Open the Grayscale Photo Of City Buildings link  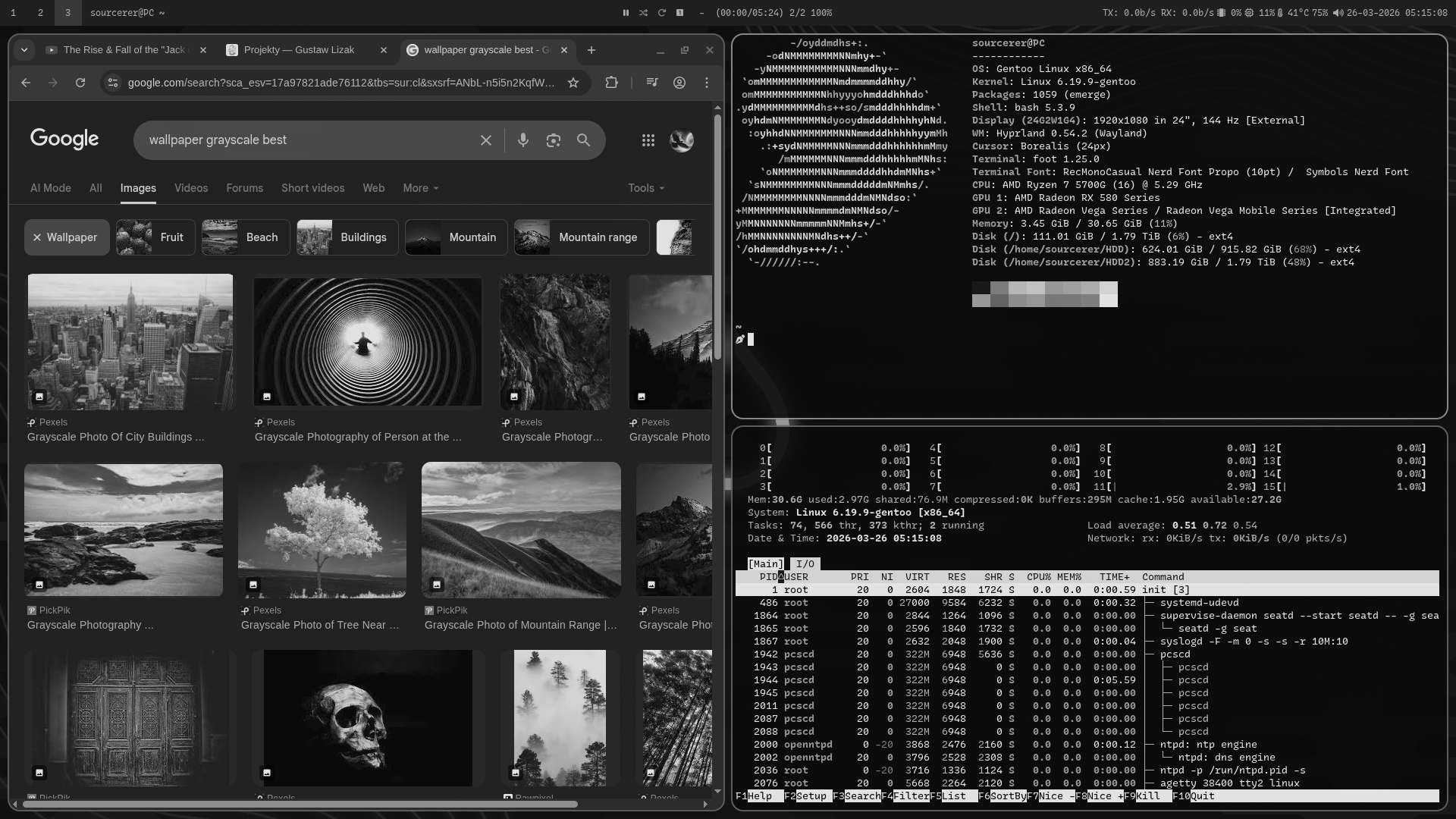pos(115,437)
